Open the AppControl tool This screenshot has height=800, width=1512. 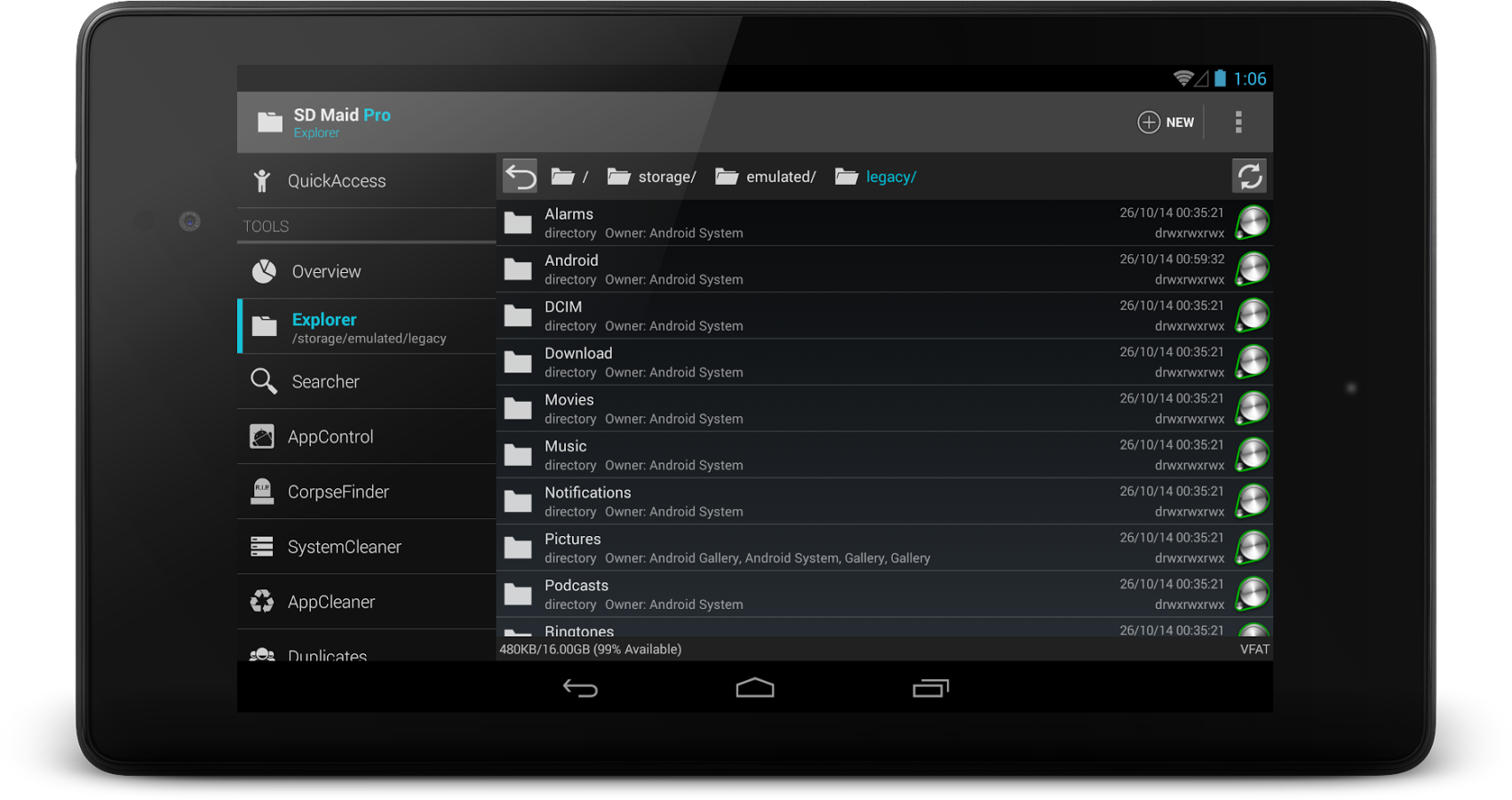tap(366, 436)
